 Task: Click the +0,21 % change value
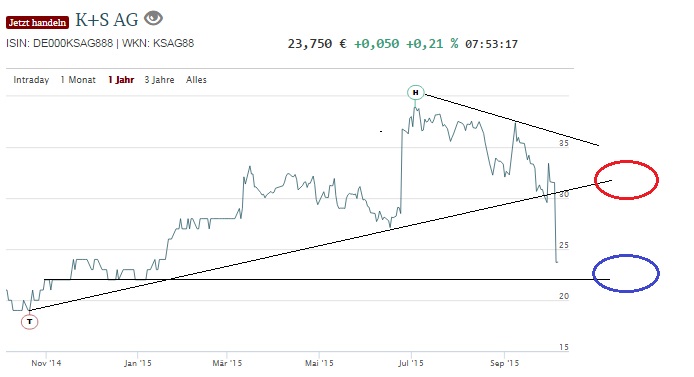coord(432,44)
